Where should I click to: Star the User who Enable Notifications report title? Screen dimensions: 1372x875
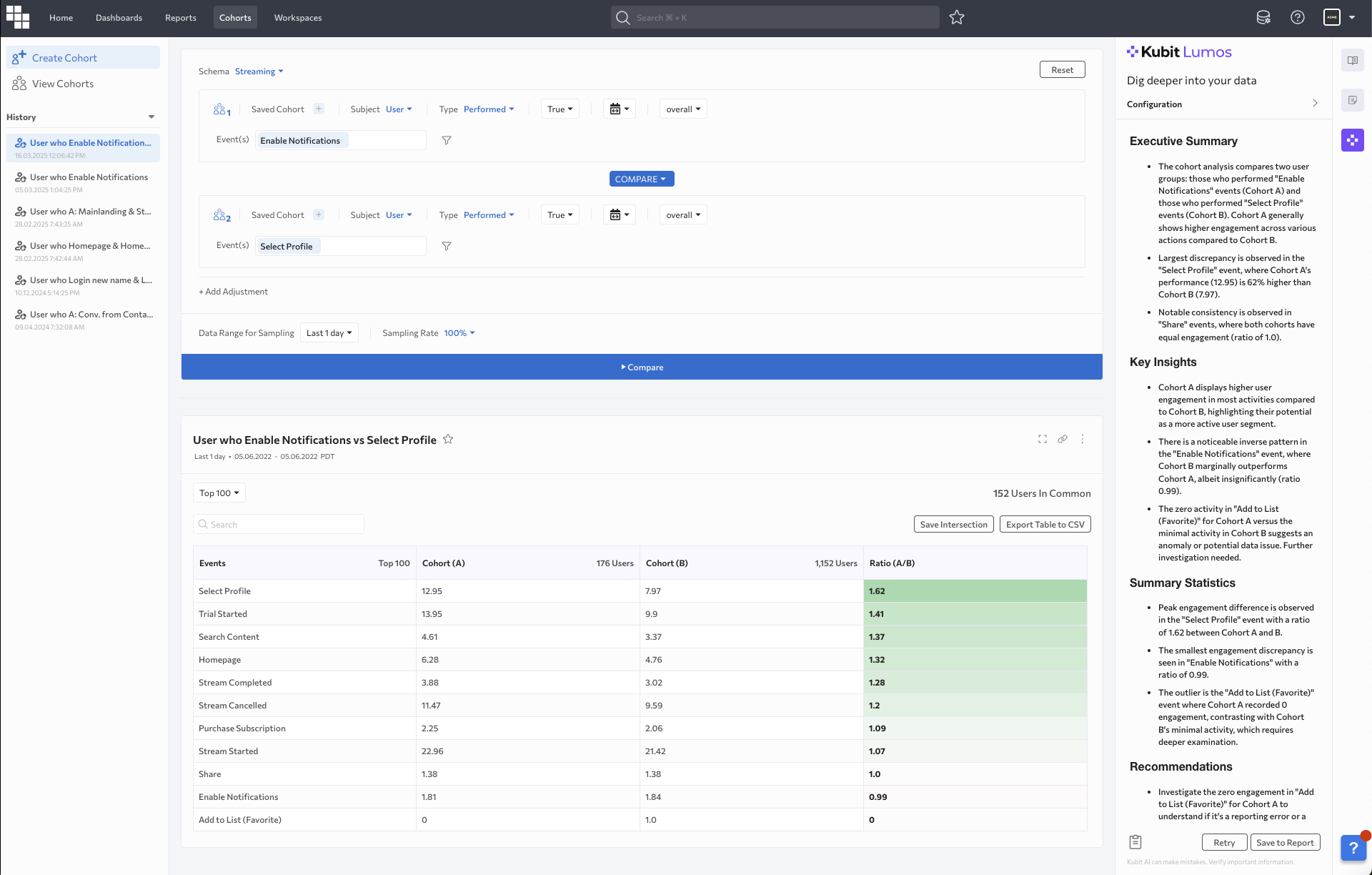[x=448, y=440]
